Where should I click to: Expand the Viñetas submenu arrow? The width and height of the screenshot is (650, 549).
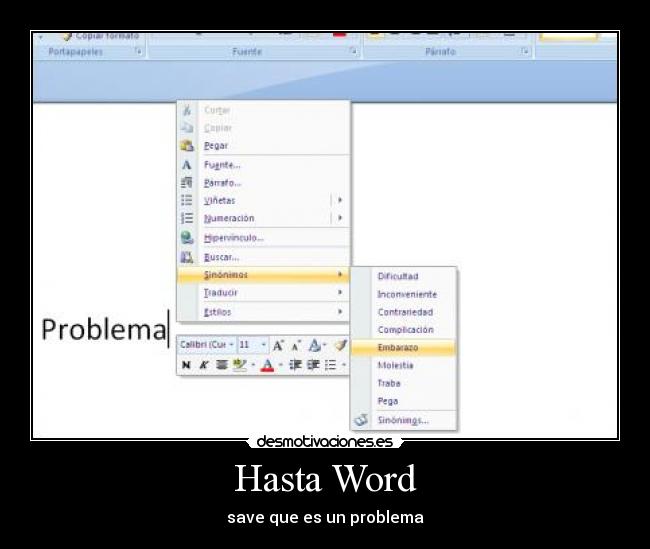pos(340,200)
